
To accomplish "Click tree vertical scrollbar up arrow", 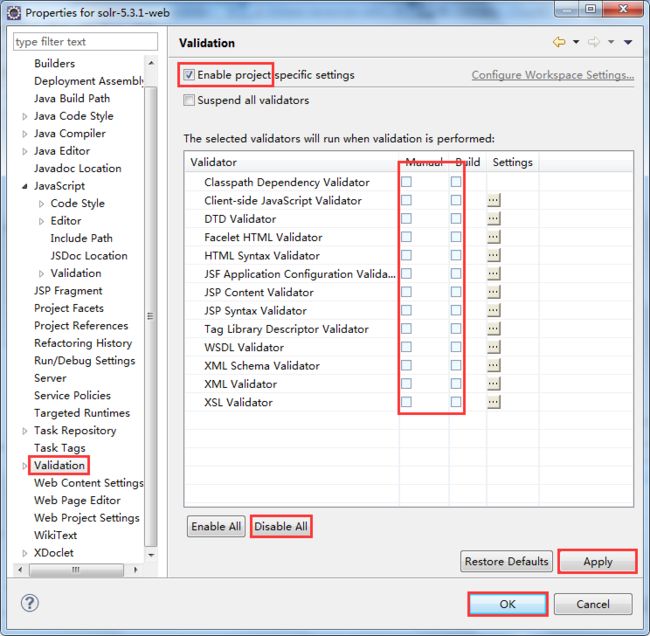I will pyautogui.click(x=151, y=63).
